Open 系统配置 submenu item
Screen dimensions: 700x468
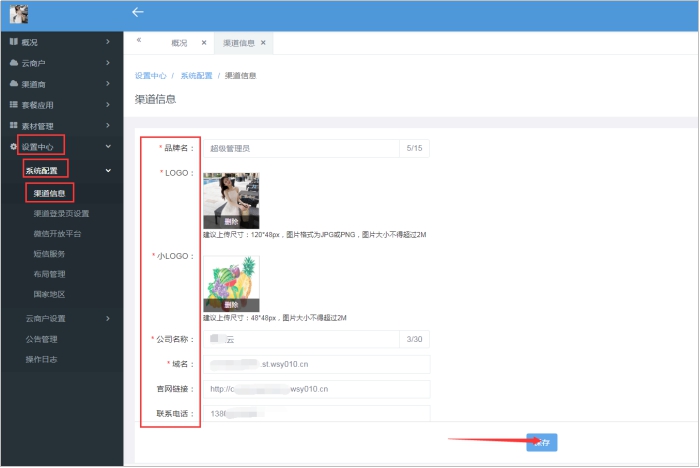pos(42,171)
